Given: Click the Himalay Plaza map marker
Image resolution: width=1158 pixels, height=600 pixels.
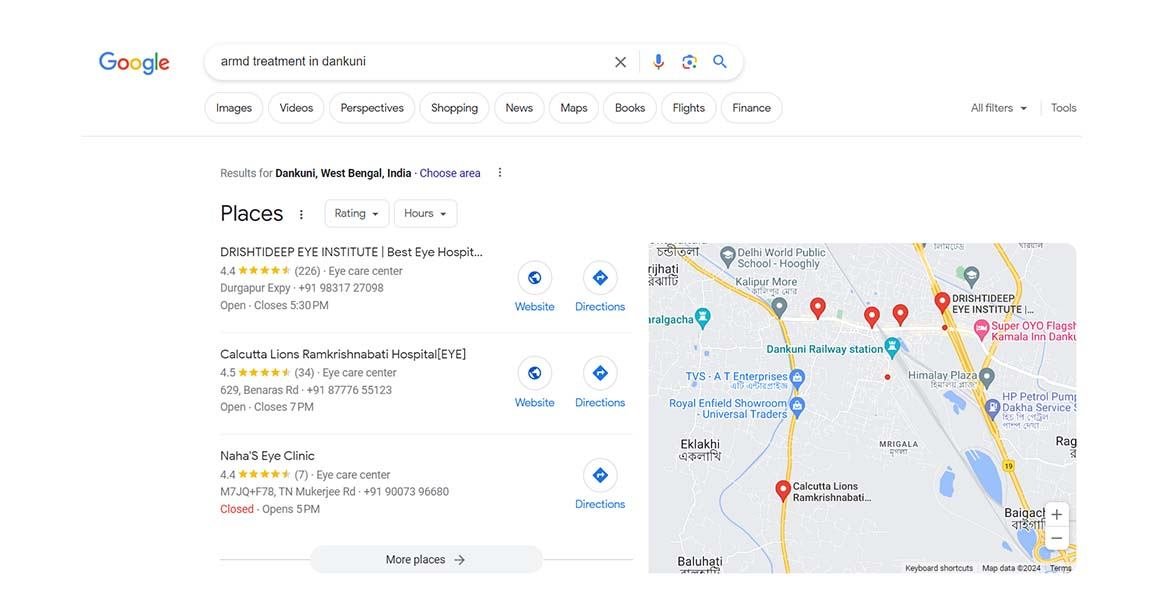Looking at the screenshot, I should click(x=987, y=376).
